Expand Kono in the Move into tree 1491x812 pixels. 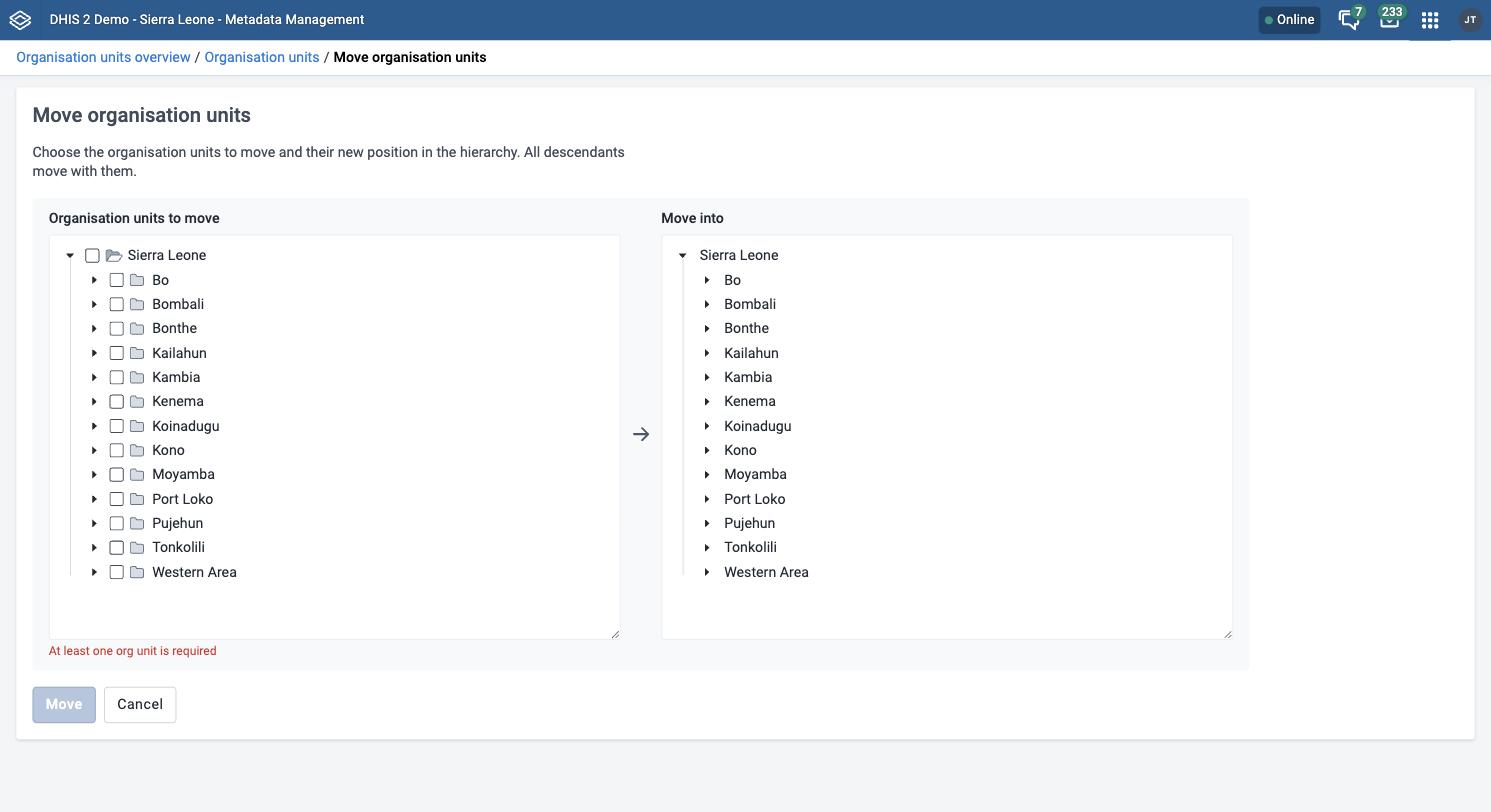click(x=707, y=450)
